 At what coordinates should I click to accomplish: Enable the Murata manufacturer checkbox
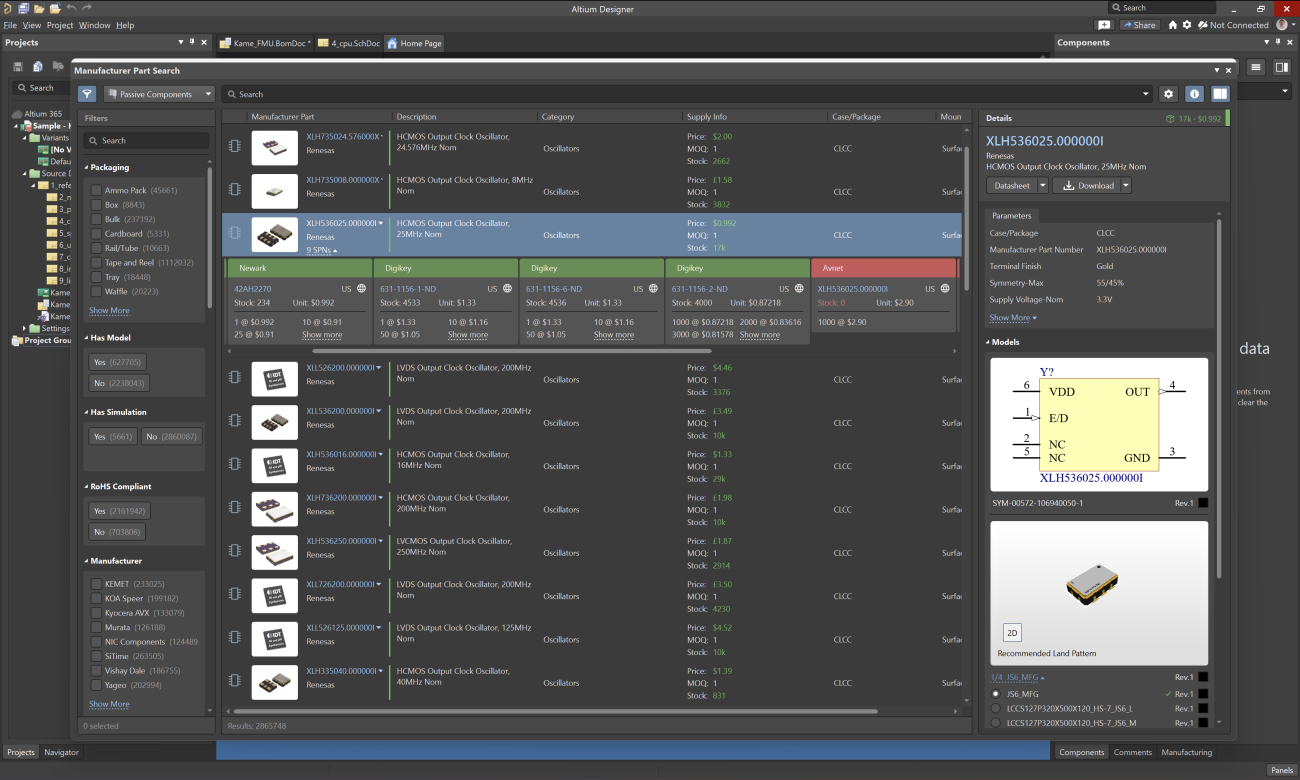click(x=96, y=627)
